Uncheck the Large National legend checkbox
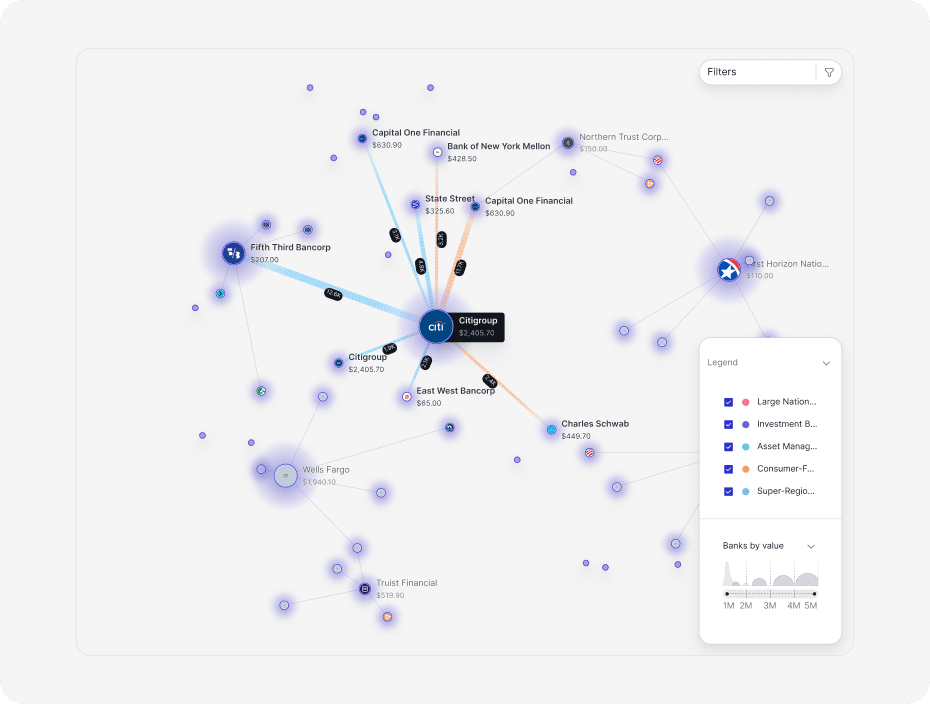This screenshot has width=930, height=704. point(729,402)
